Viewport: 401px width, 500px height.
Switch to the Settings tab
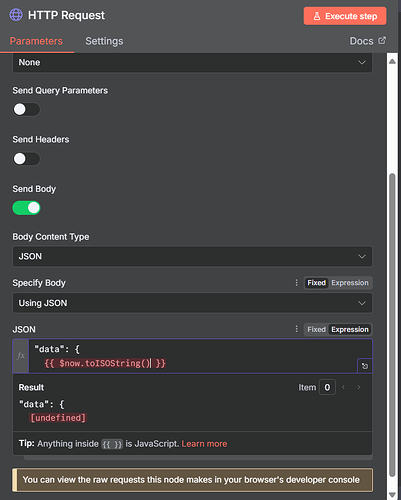(x=104, y=41)
